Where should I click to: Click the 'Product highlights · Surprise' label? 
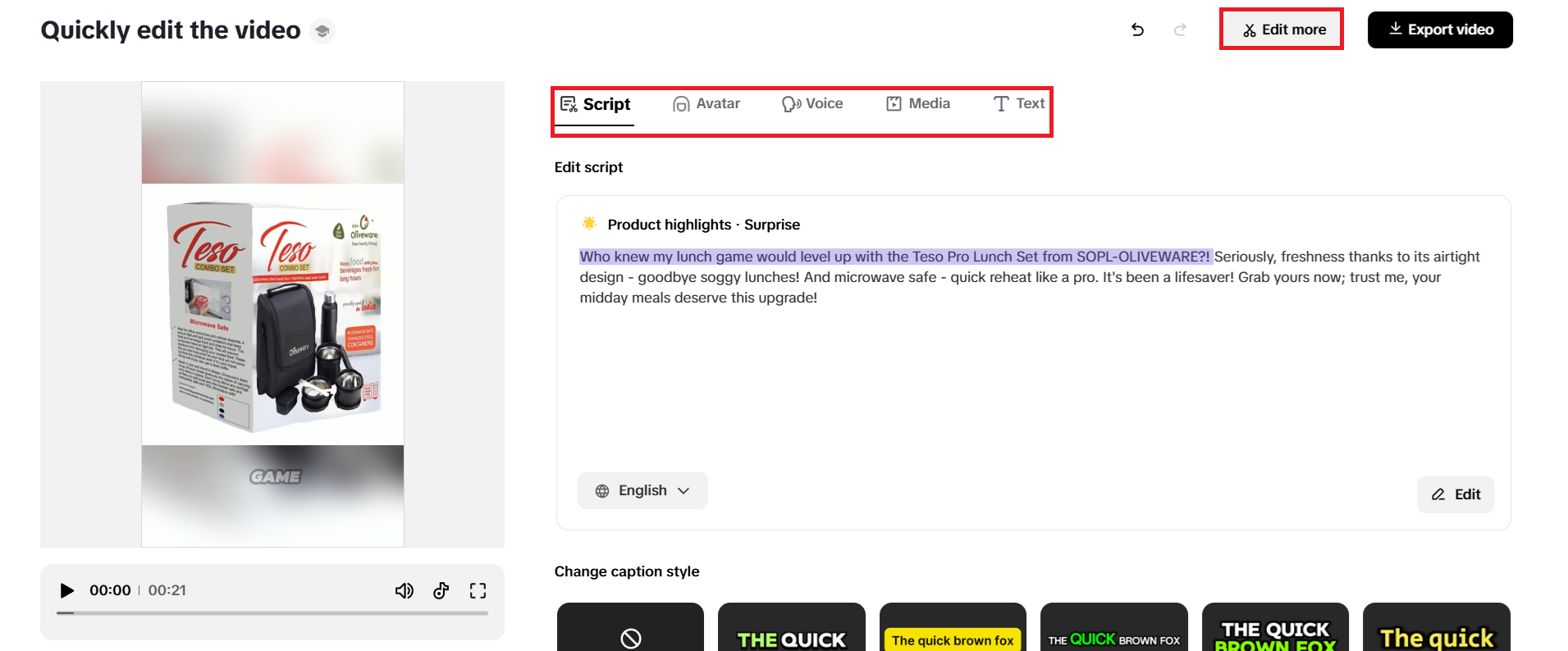703,225
